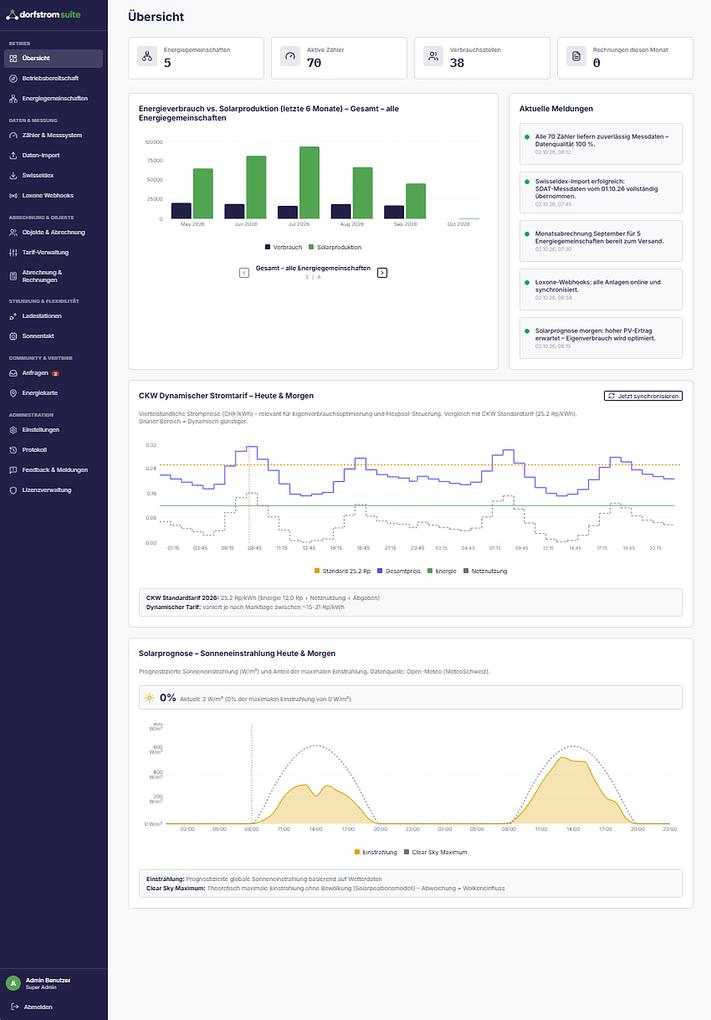Open Zähler & Messsystem page
Image resolution: width=711 pixels, height=1020 pixels.
coord(53,135)
